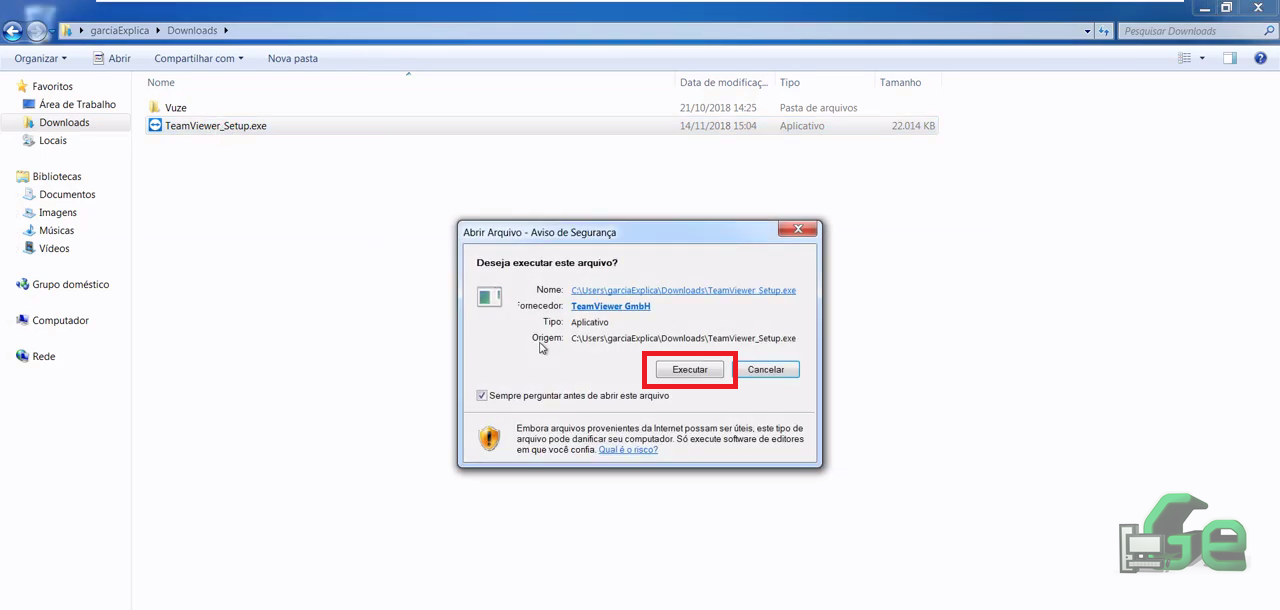Sort by Data de modificação column
1280x610 pixels.
coord(724,82)
